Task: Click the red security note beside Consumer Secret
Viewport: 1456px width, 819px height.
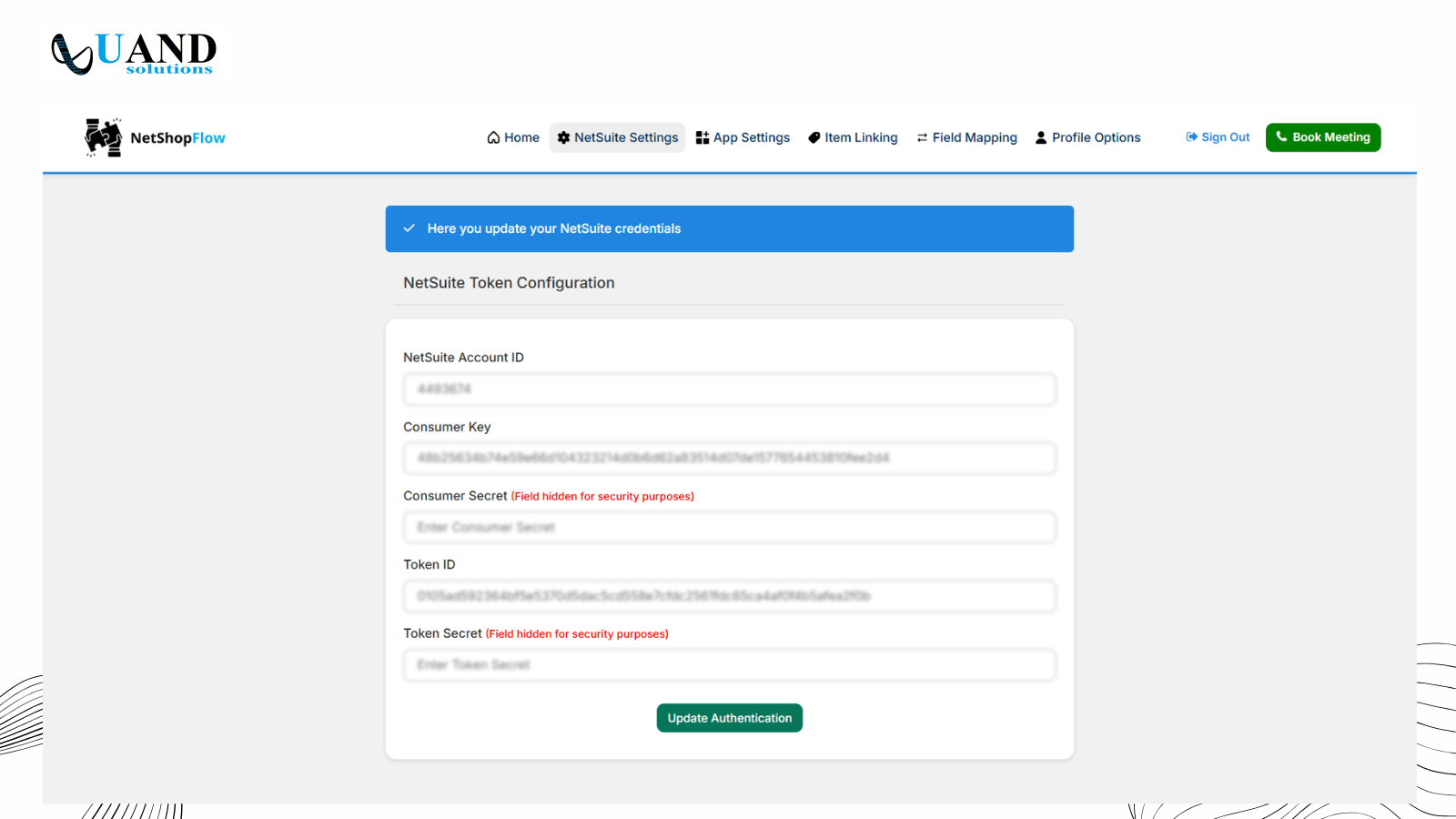Action: [x=602, y=497]
